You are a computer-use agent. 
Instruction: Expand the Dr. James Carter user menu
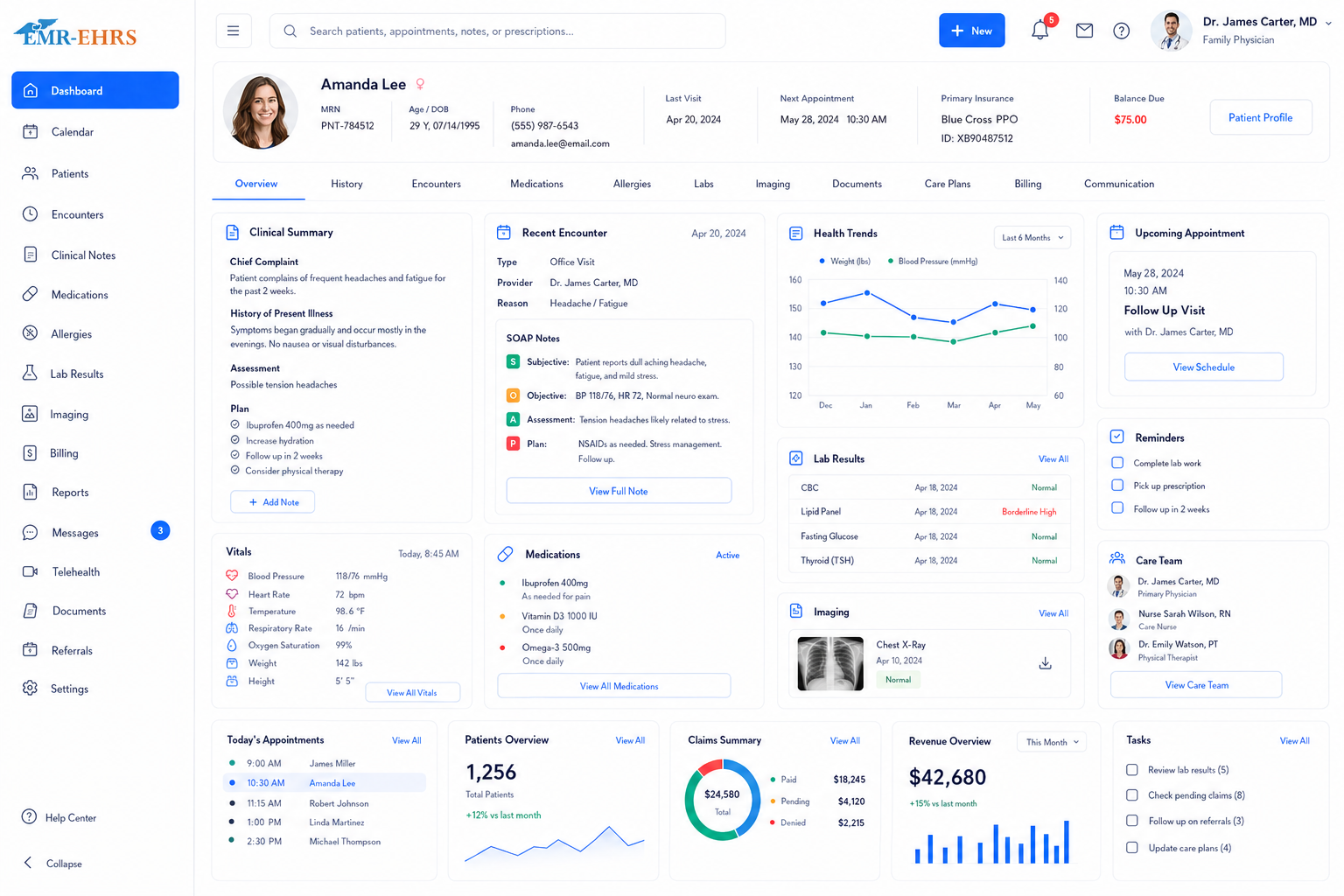point(1327,23)
